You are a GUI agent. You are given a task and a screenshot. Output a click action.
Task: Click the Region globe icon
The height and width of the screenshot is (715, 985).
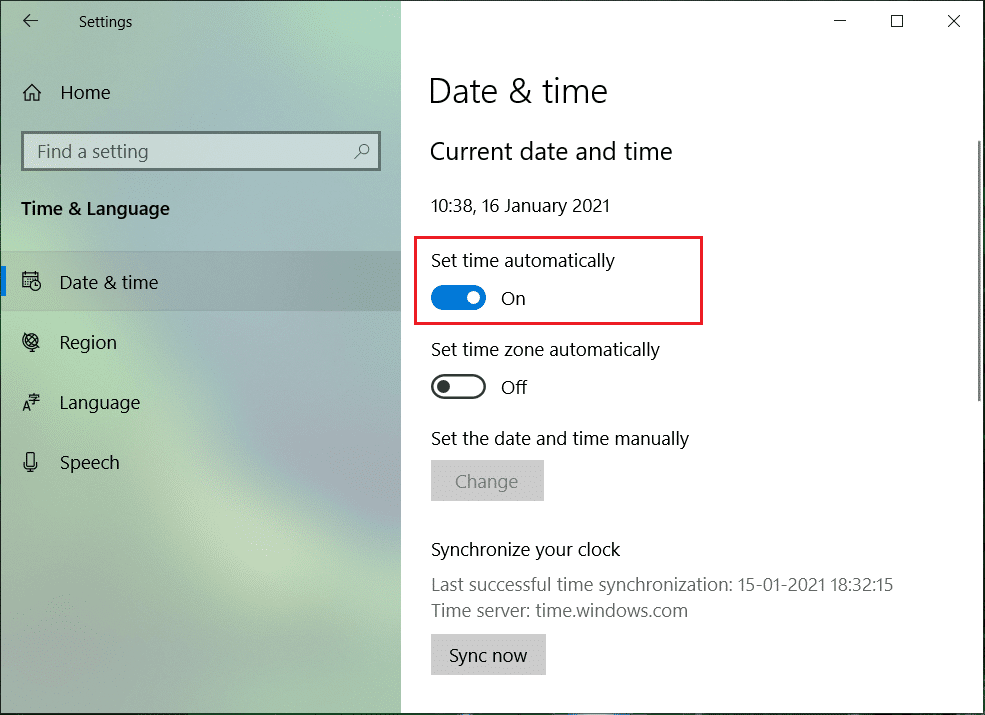click(31, 343)
